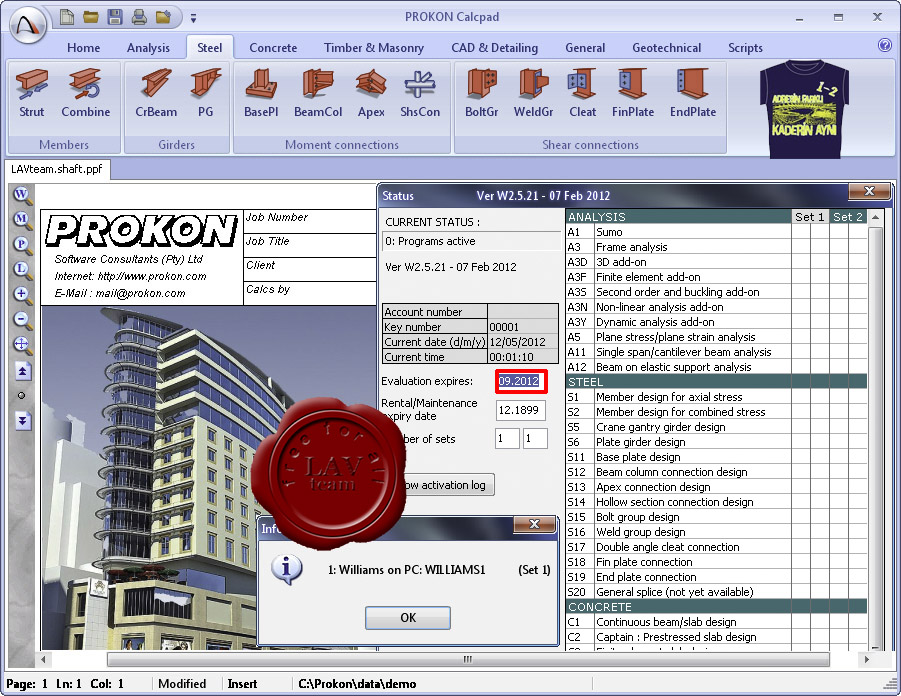The height and width of the screenshot is (696, 901).
Task: Select the 'Frame analysis' row
Action: point(716,247)
